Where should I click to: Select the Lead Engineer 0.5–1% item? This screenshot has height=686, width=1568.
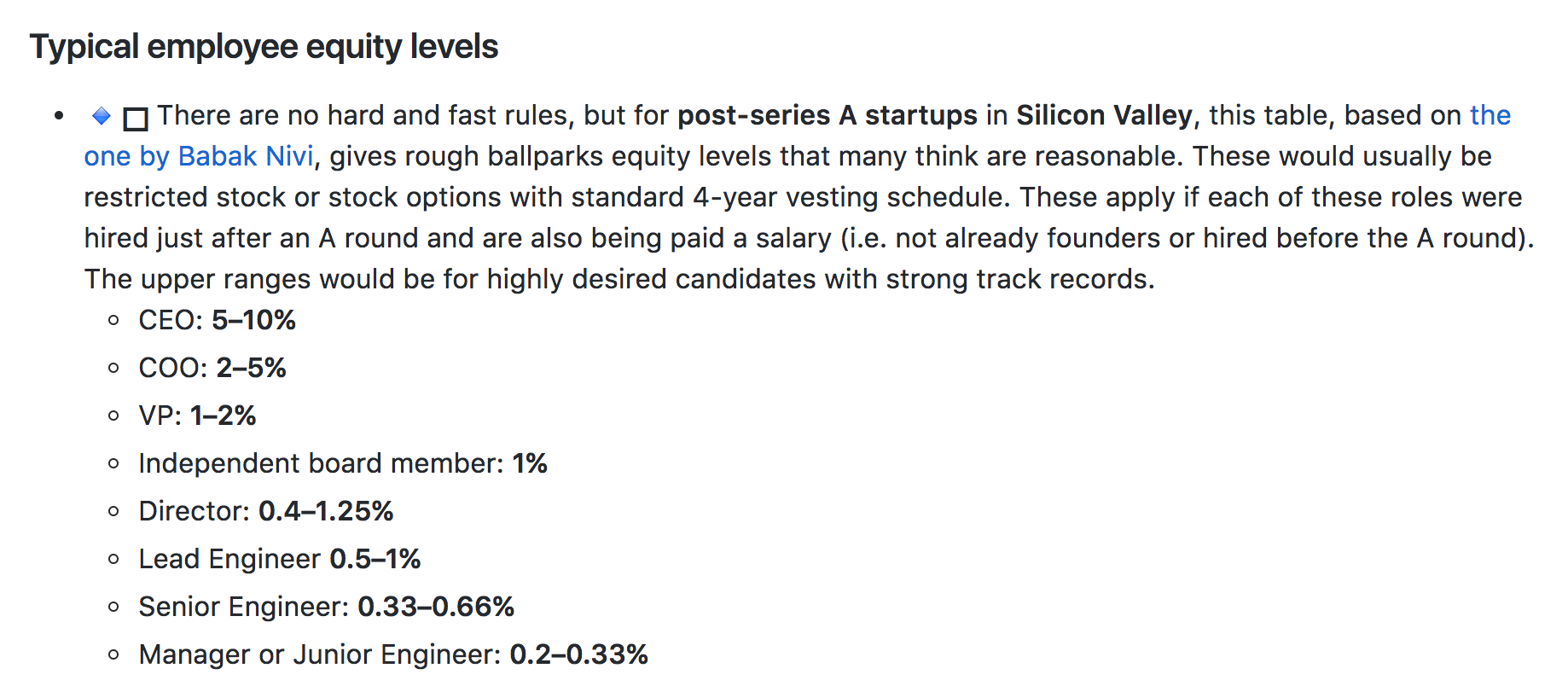280,559
